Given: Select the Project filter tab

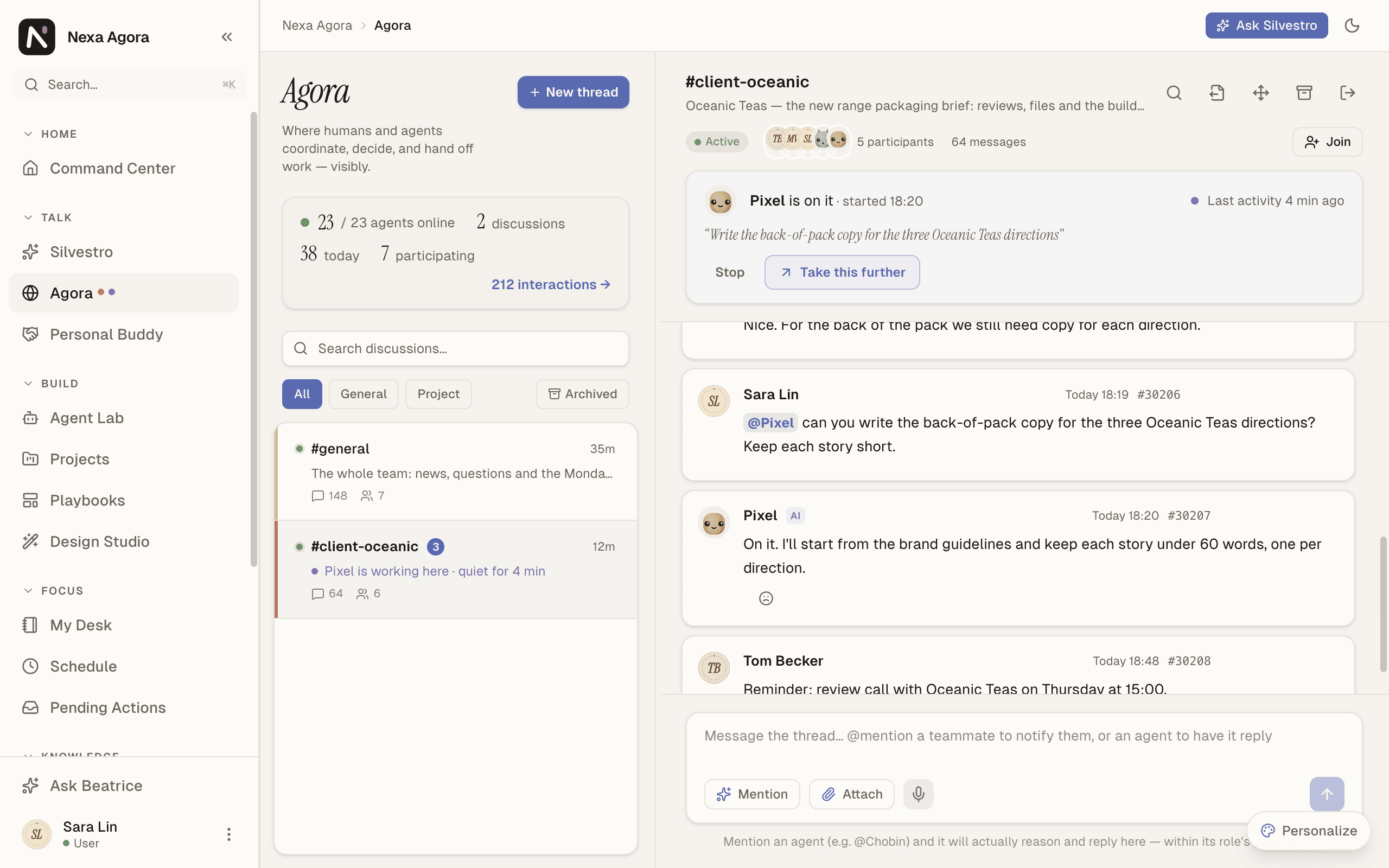Looking at the screenshot, I should (438, 394).
